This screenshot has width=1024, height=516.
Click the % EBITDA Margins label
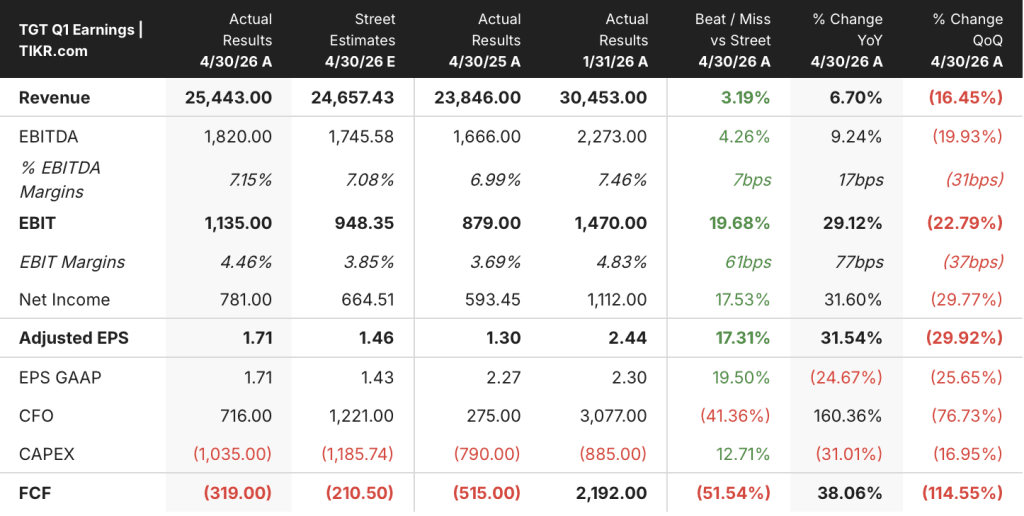60,180
